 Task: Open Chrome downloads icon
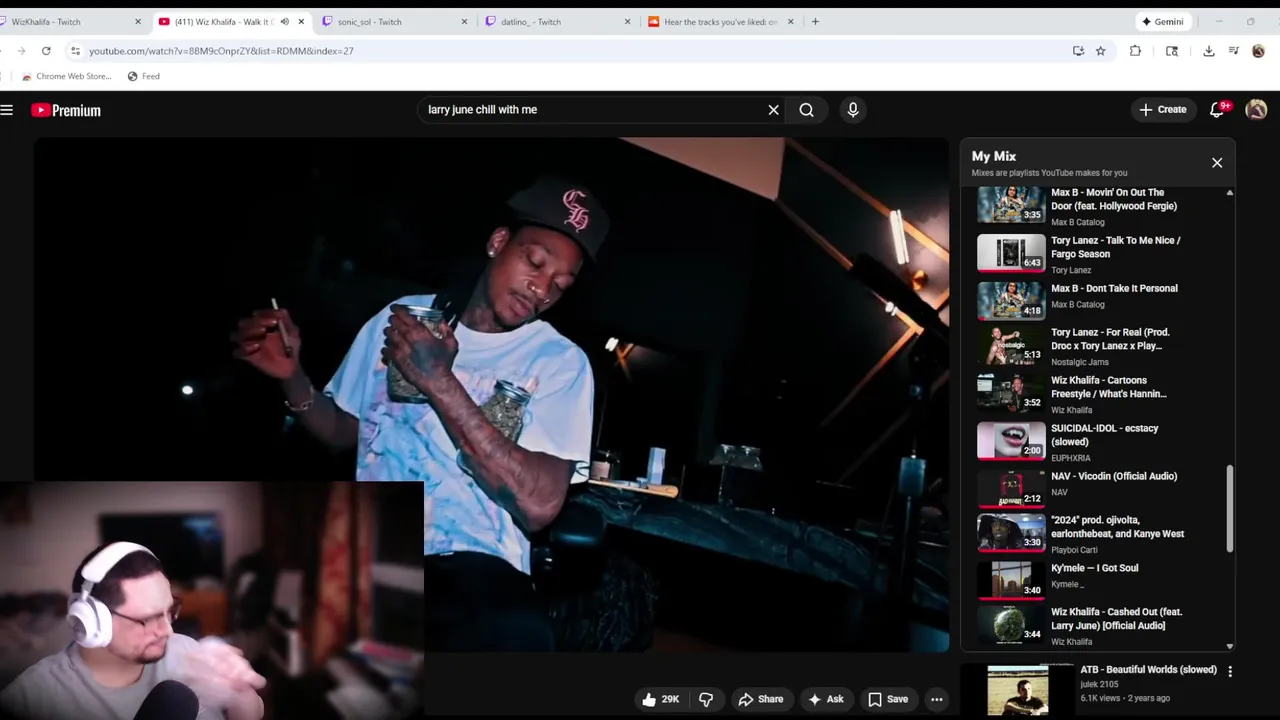(1209, 51)
